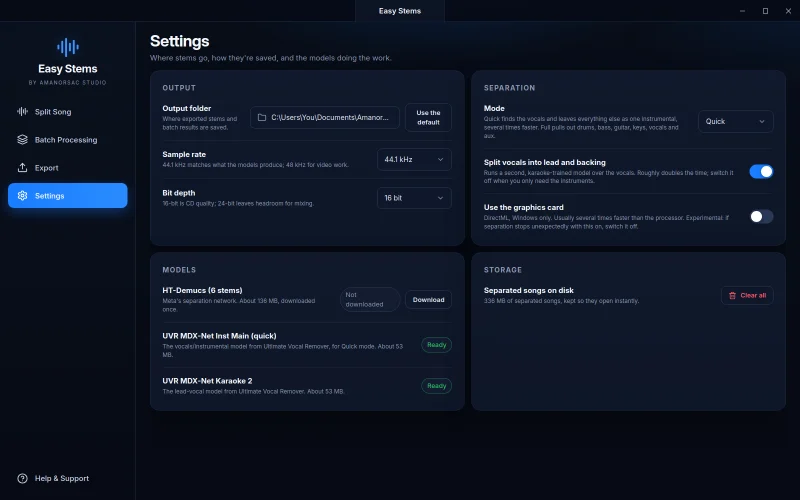Click the HT-Demucs (6 stems) label
The width and height of the screenshot is (800, 500).
pyautogui.click(x=202, y=290)
